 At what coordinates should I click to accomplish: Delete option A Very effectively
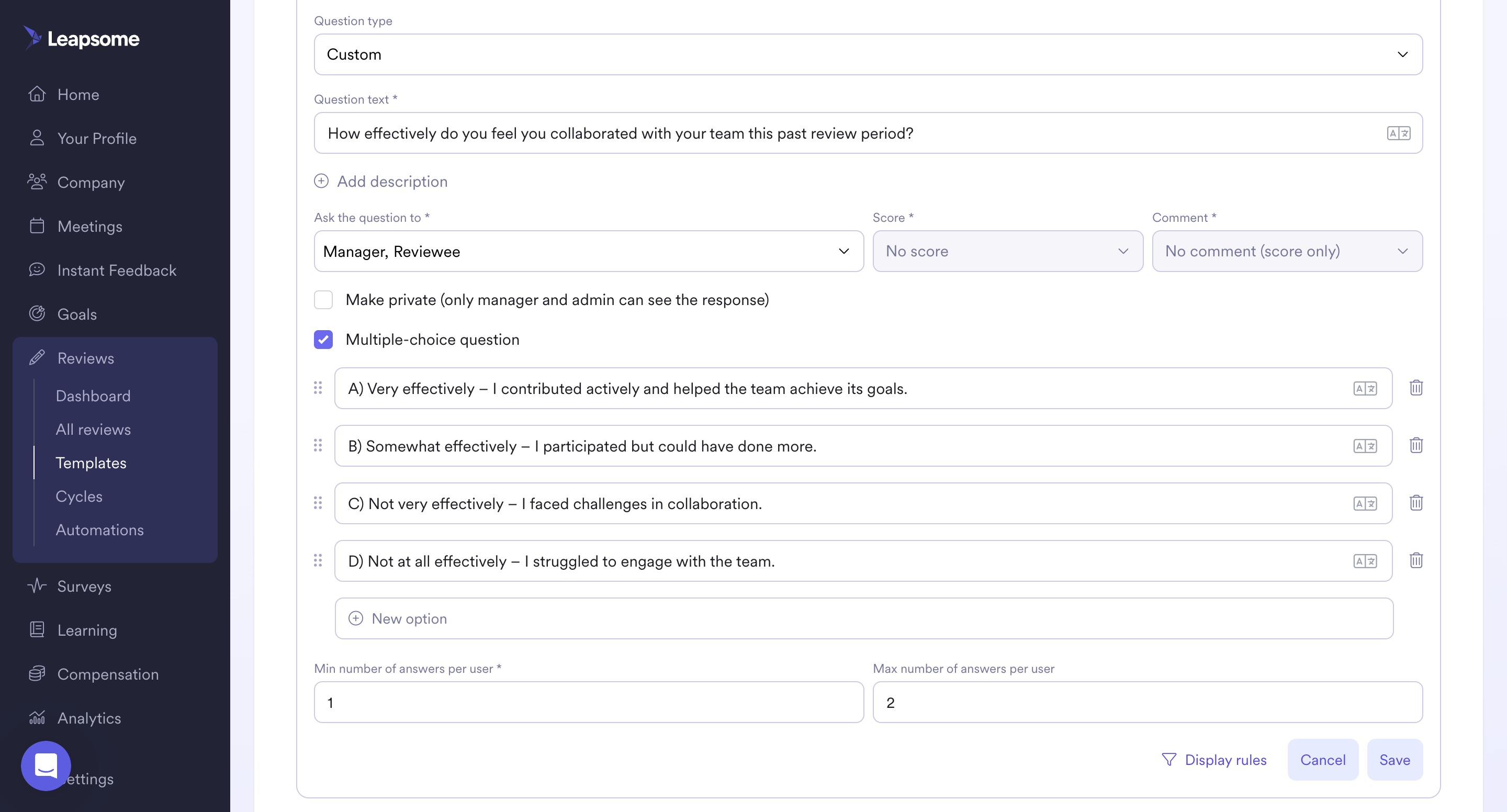pos(1416,387)
